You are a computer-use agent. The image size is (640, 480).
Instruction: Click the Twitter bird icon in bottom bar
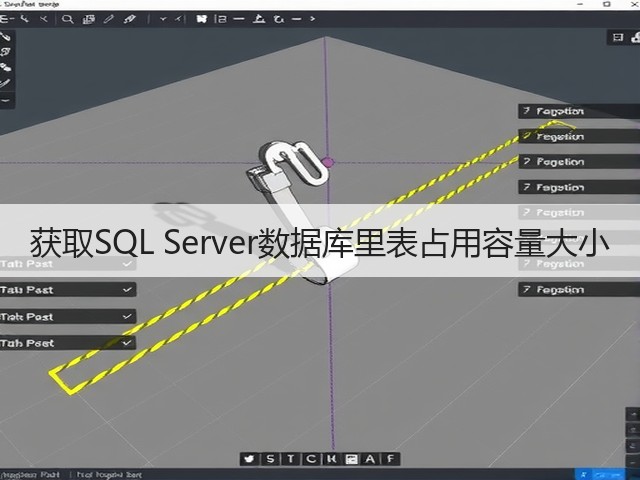pos(249,459)
